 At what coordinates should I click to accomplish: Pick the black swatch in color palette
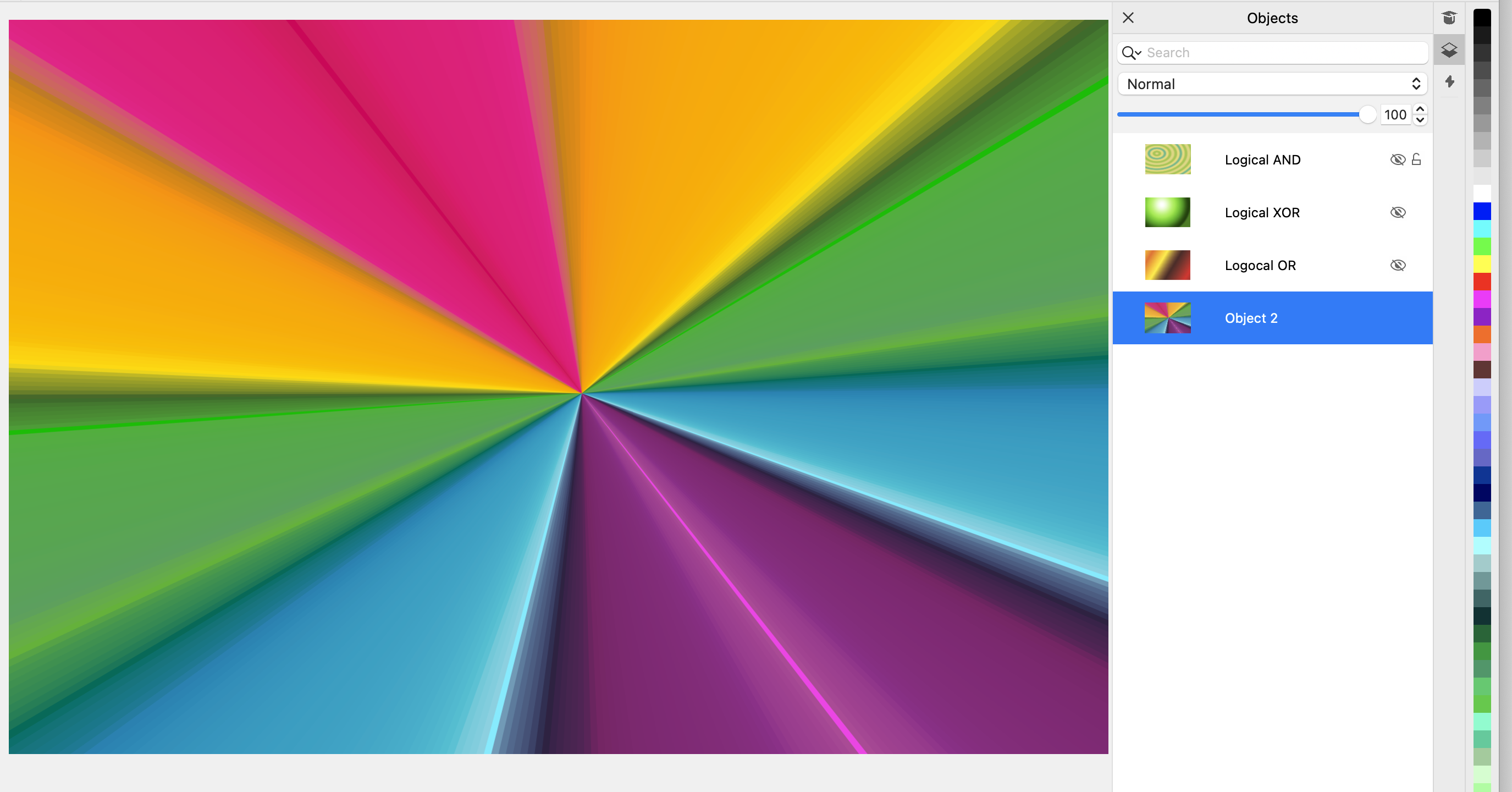1481,18
